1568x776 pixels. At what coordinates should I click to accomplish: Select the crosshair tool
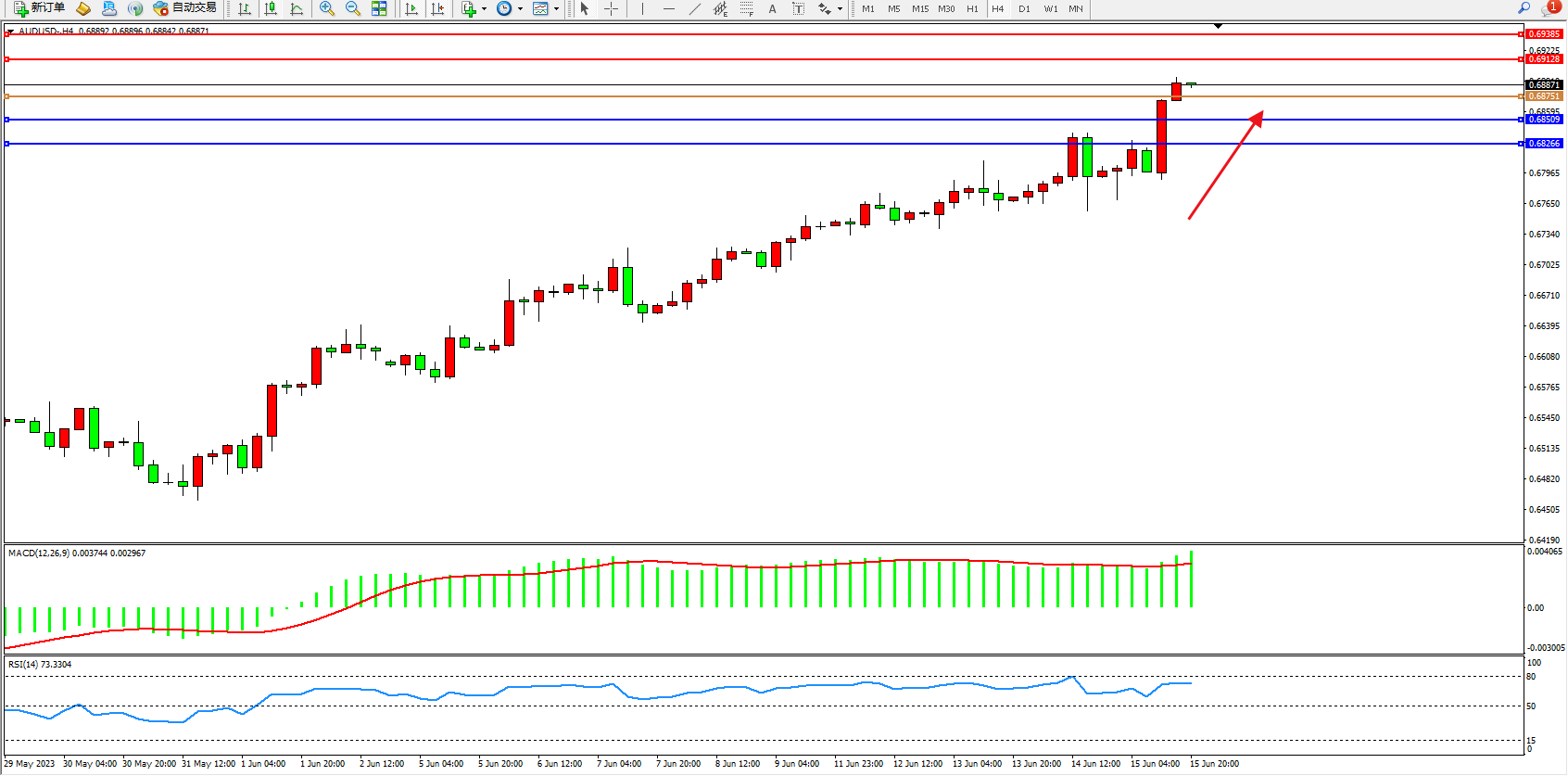[x=612, y=8]
